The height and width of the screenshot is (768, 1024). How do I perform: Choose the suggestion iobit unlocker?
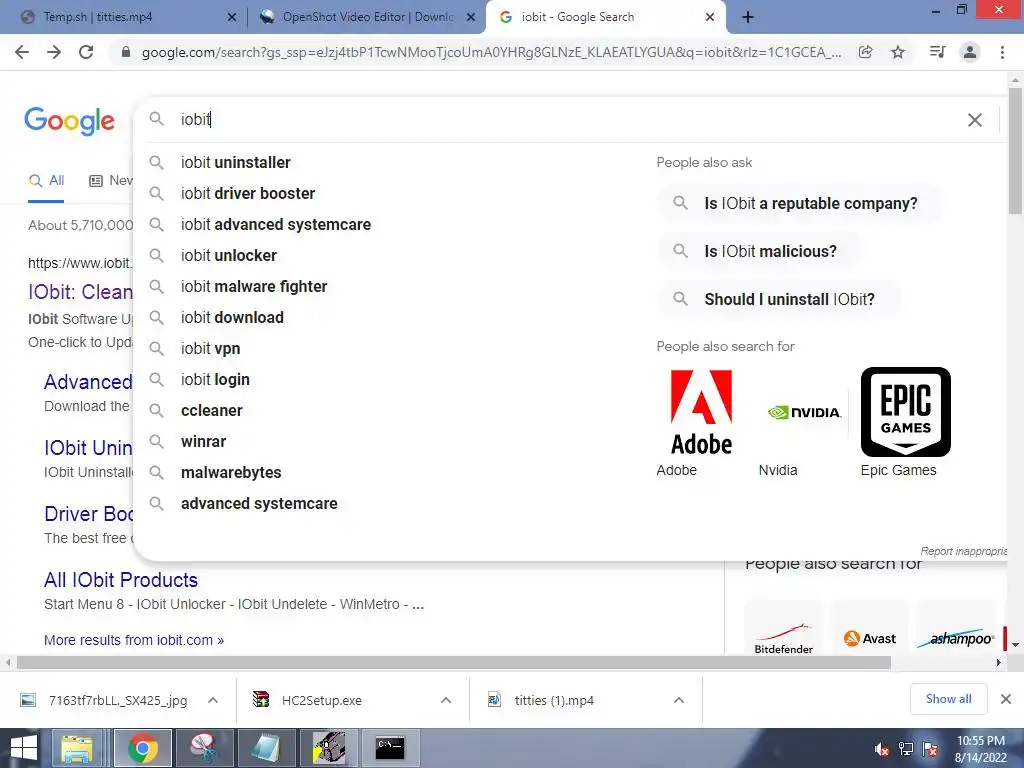pyautogui.click(x=229, y=255)
